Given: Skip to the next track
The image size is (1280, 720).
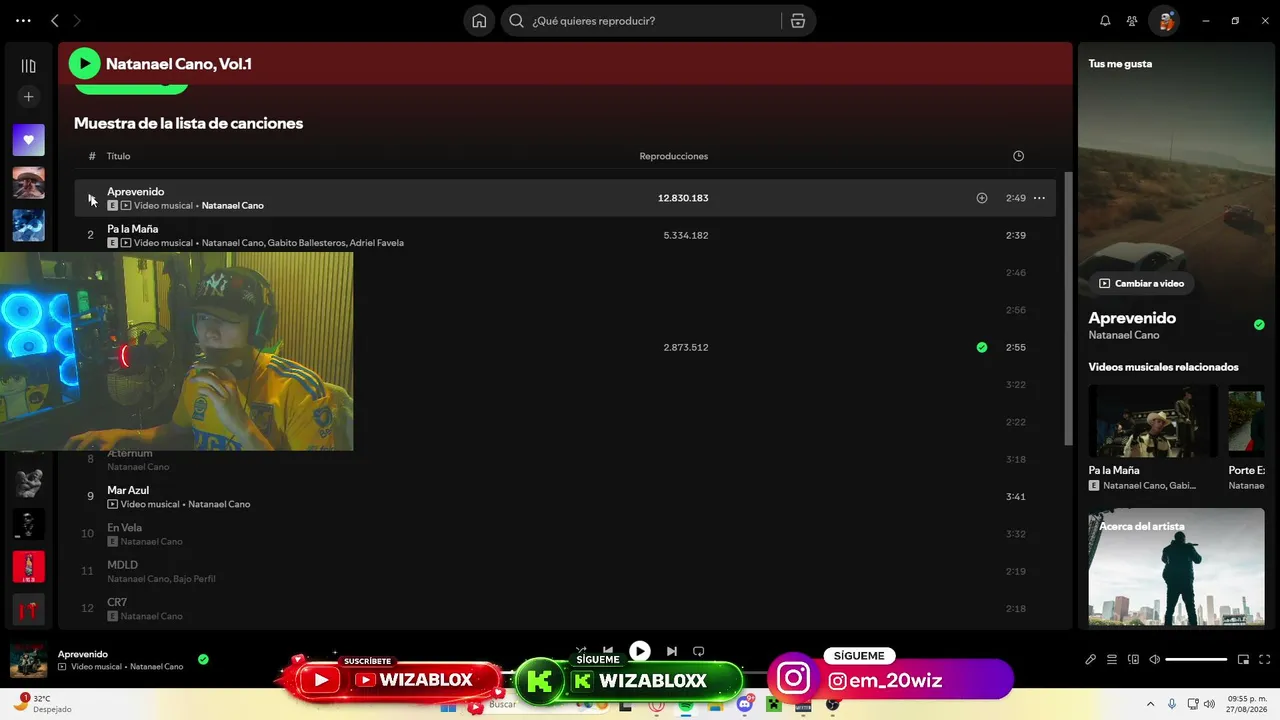Looking at the screenshot, I should point(672,651).
